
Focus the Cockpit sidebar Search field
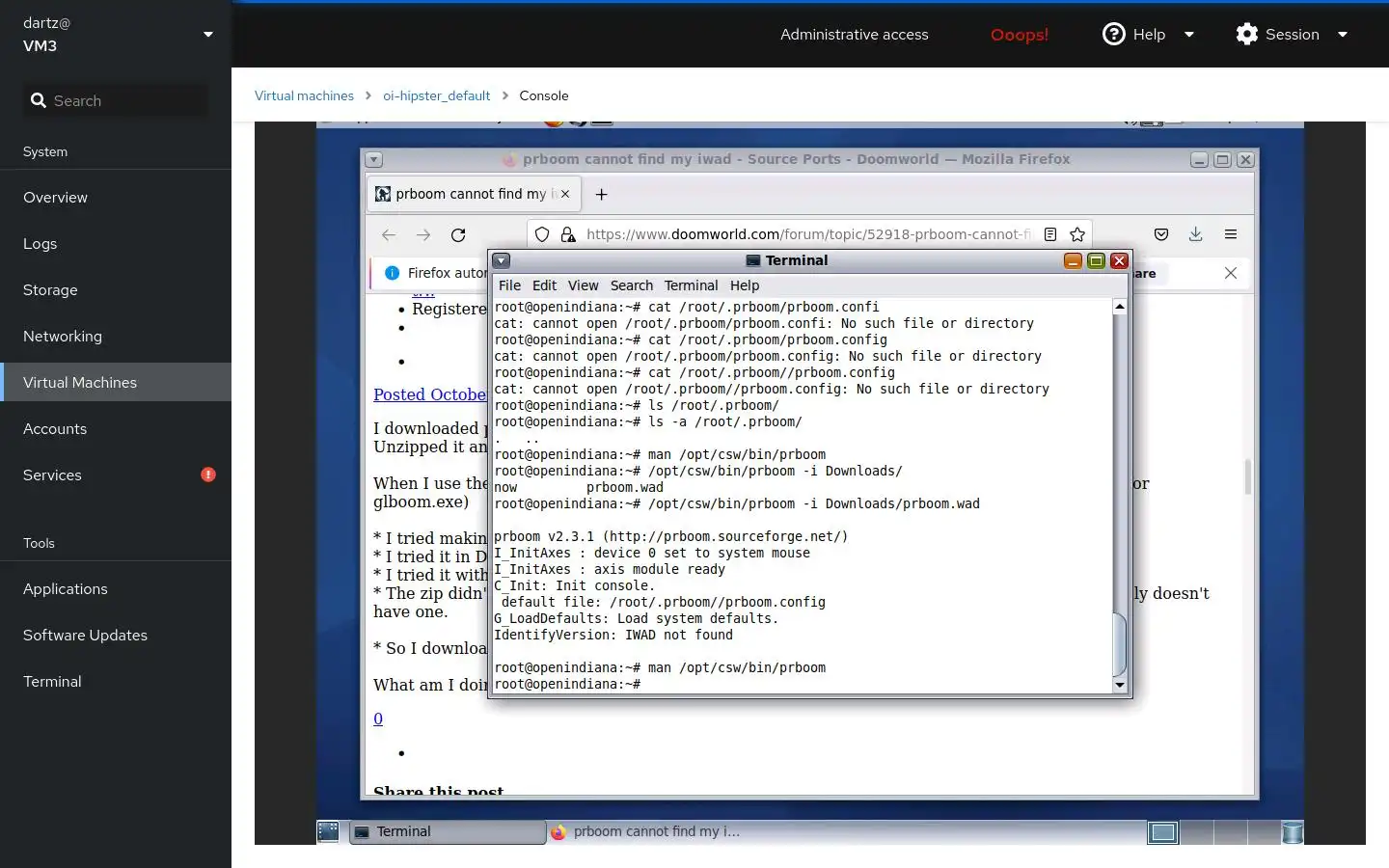tap(116, 100)
